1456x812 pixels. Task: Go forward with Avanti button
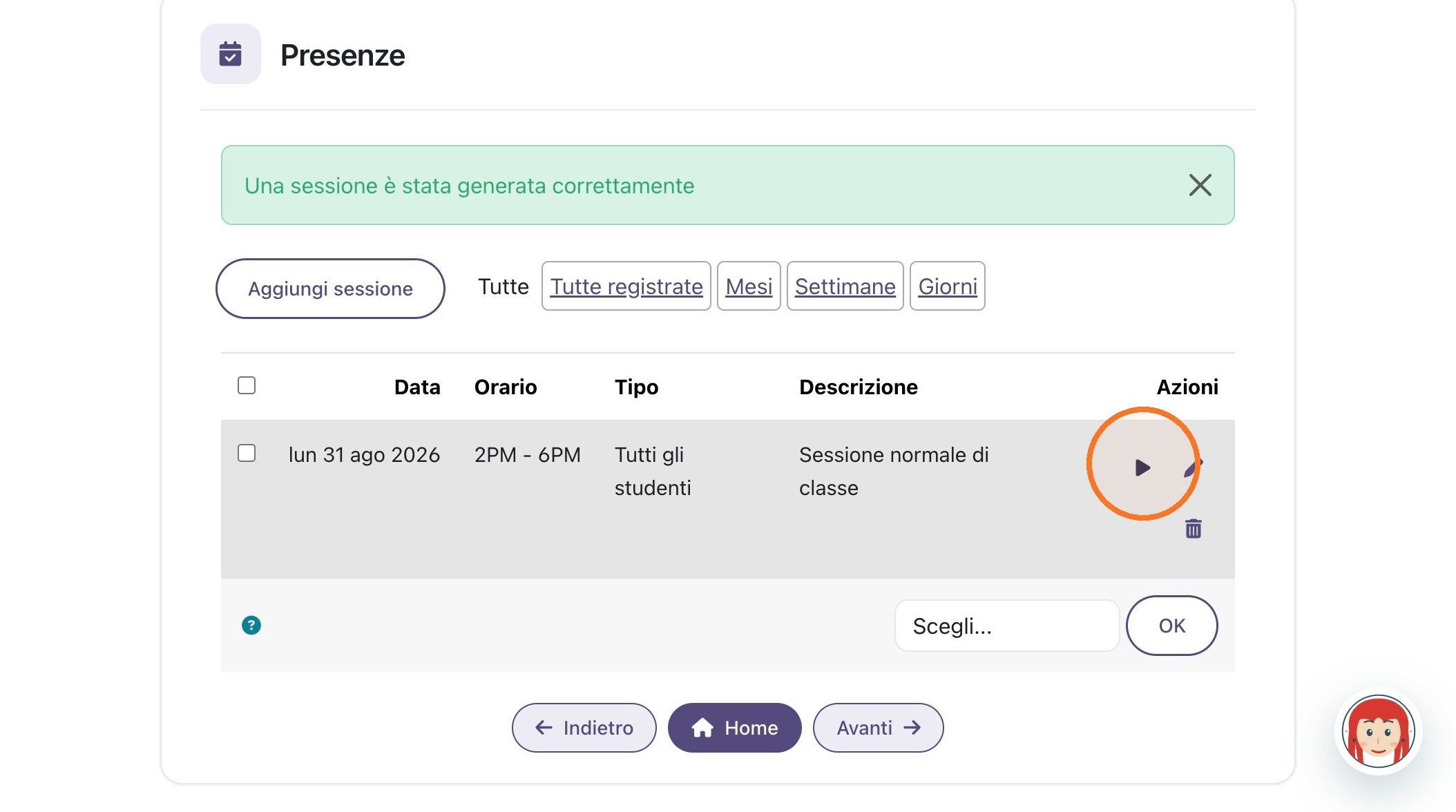coord(879,728)
